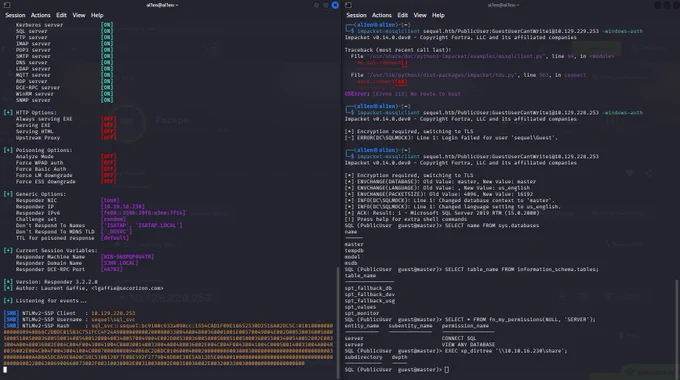Image resolution: width=680 pixels, height=380 pixels.
Task: Click 'Author: Laurent Gaffie' line
Action: point(84,288)
